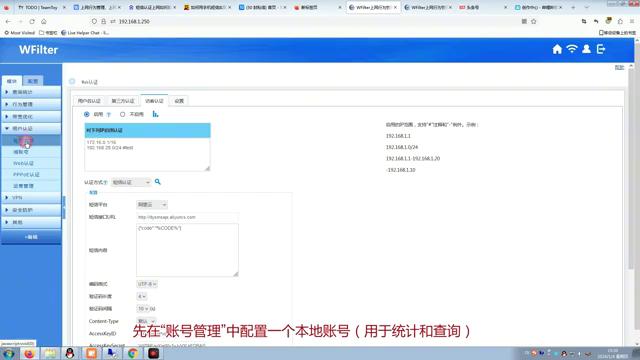Expand the last sidebar section

(x=31, y=222)
